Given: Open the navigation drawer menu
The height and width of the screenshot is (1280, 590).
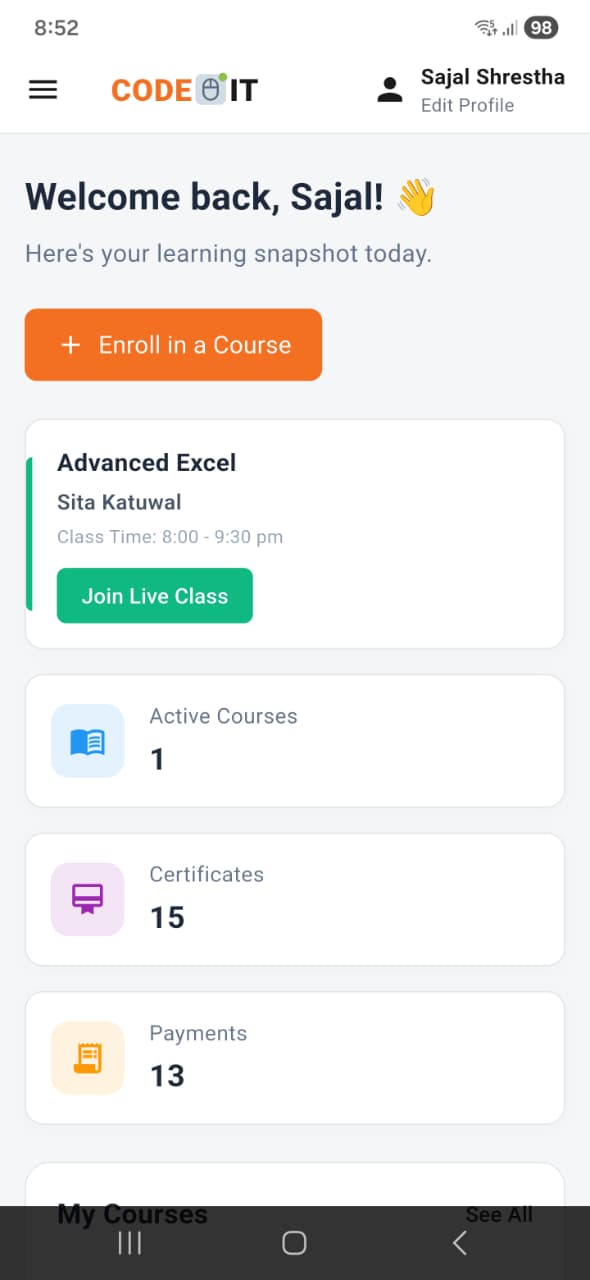Looking at the screenshot, I should [42, 89].
